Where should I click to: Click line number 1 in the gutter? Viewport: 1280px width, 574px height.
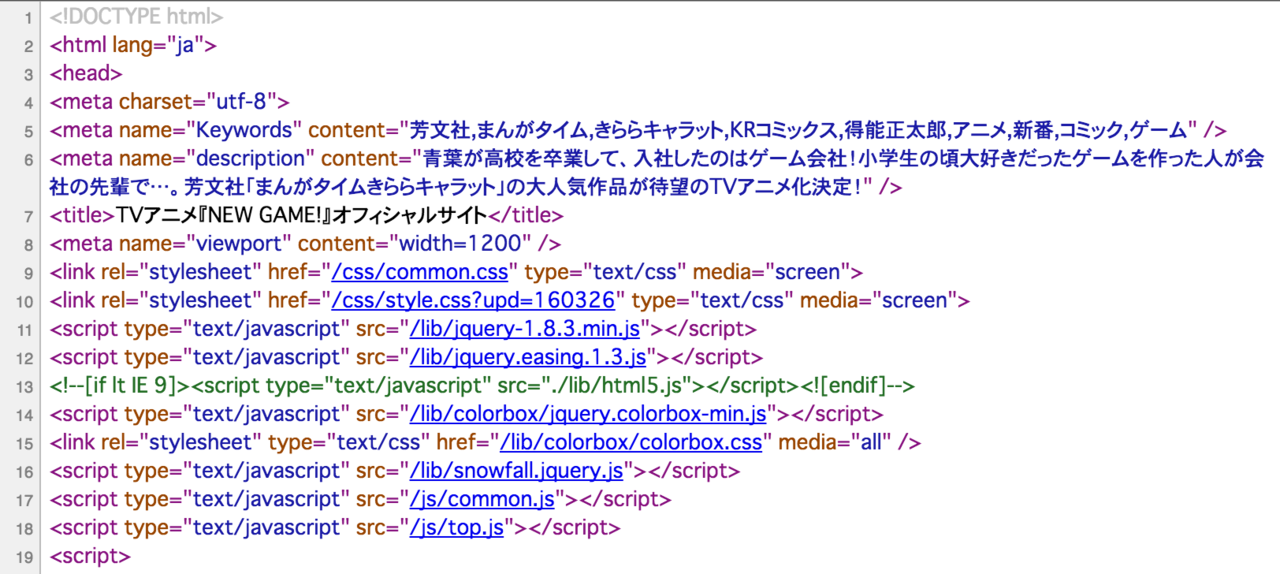(29, 18)
